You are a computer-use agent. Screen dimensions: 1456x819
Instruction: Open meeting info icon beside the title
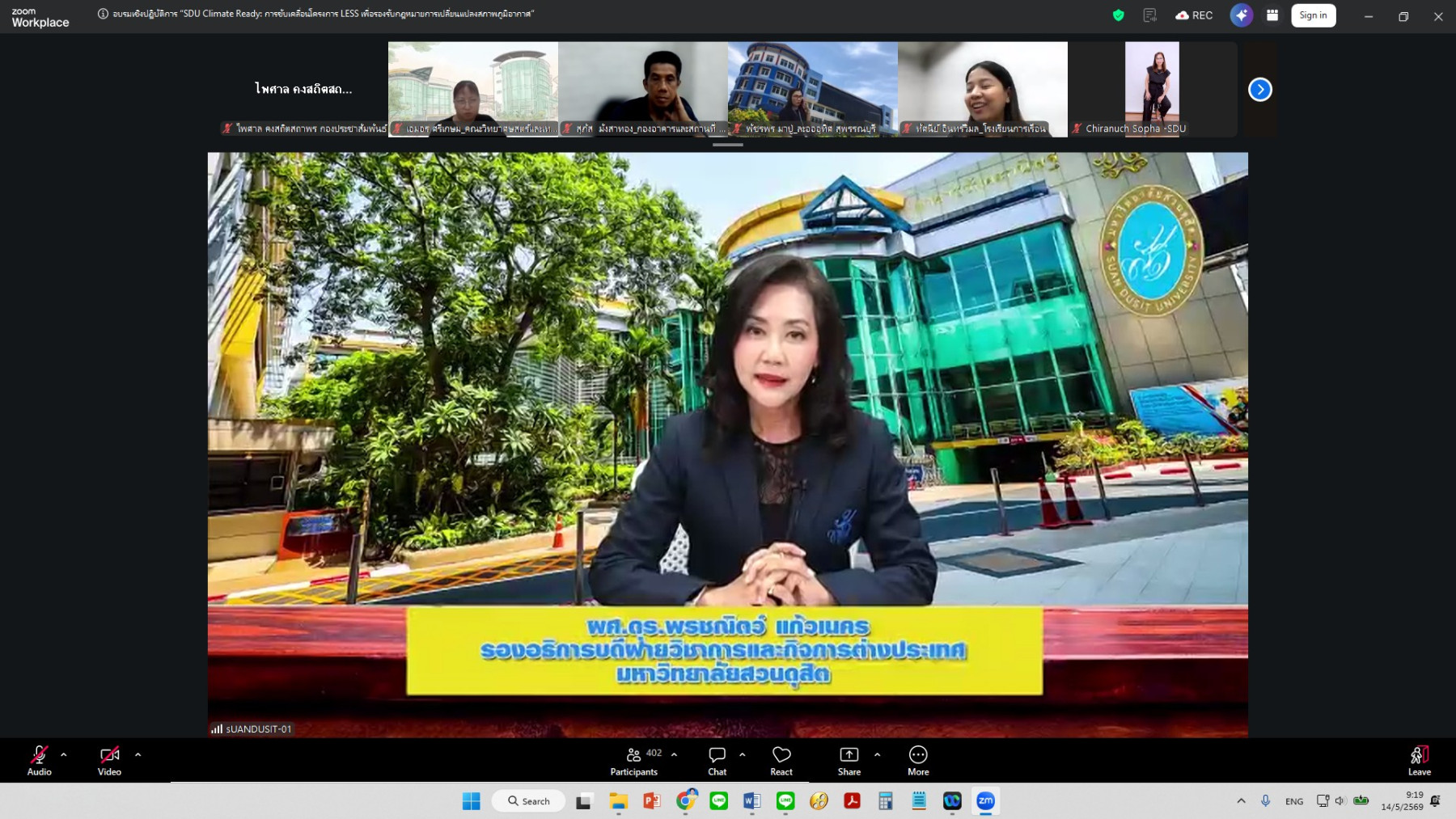point(103,14)
